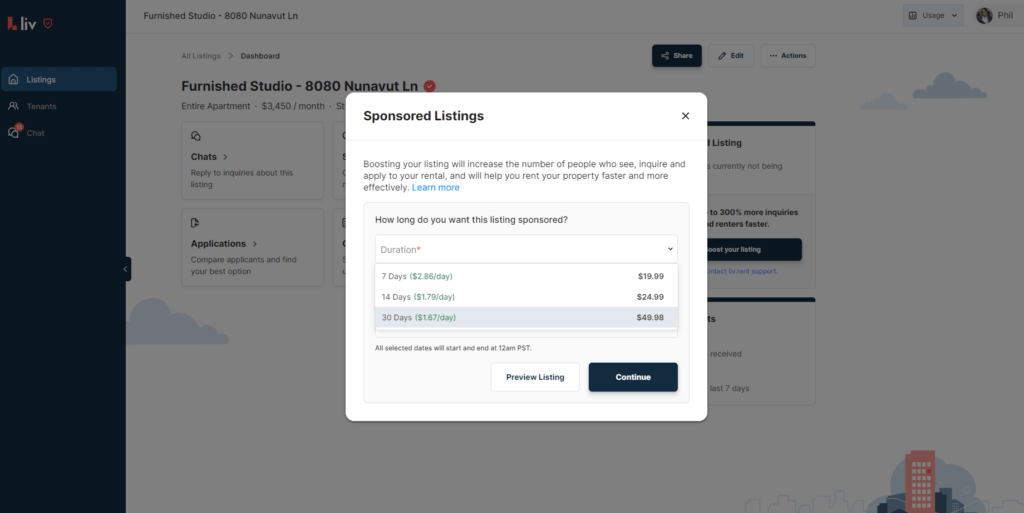Click the Applications card document icon

click(x=195, y=223)
